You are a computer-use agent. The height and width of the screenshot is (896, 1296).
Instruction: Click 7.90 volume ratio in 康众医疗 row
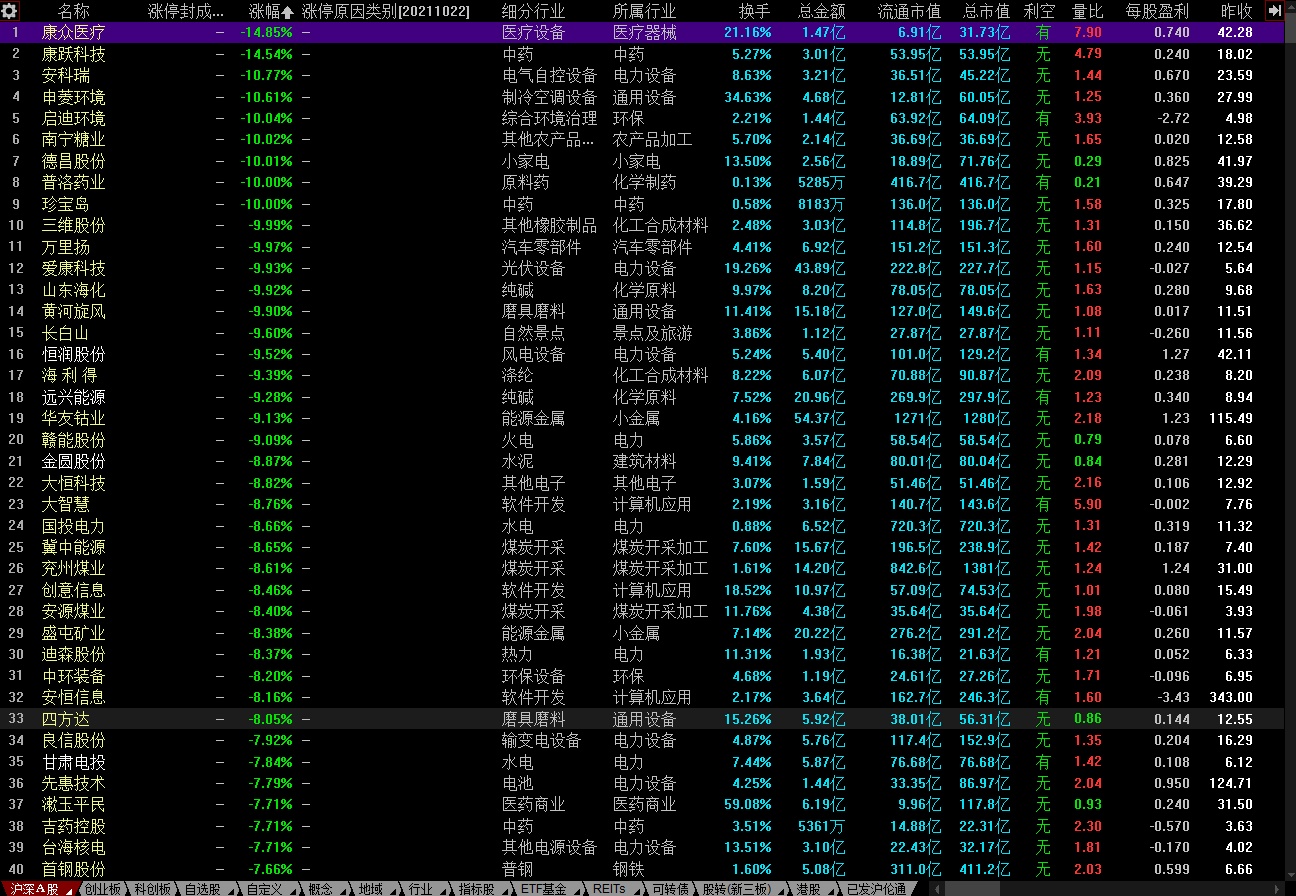point(1087,32)
